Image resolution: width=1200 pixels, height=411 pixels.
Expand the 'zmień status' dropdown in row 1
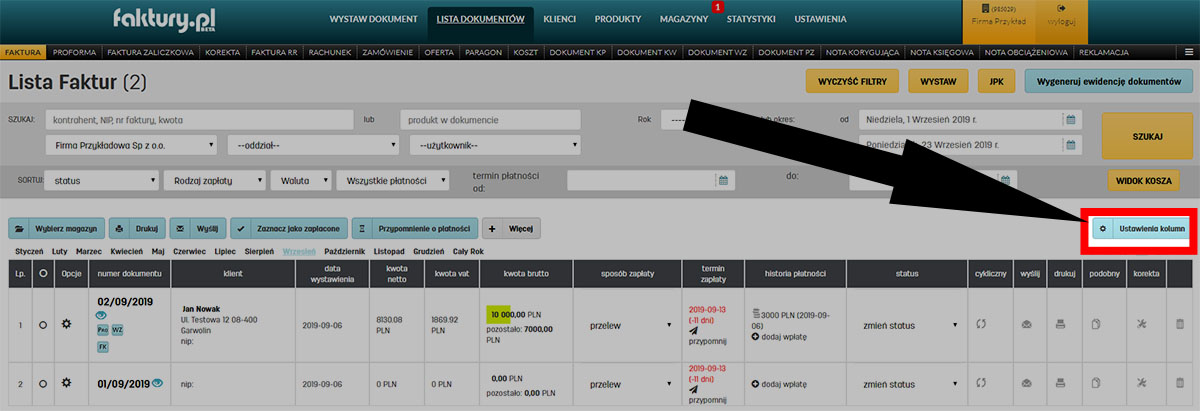click(x=909, y=324)
